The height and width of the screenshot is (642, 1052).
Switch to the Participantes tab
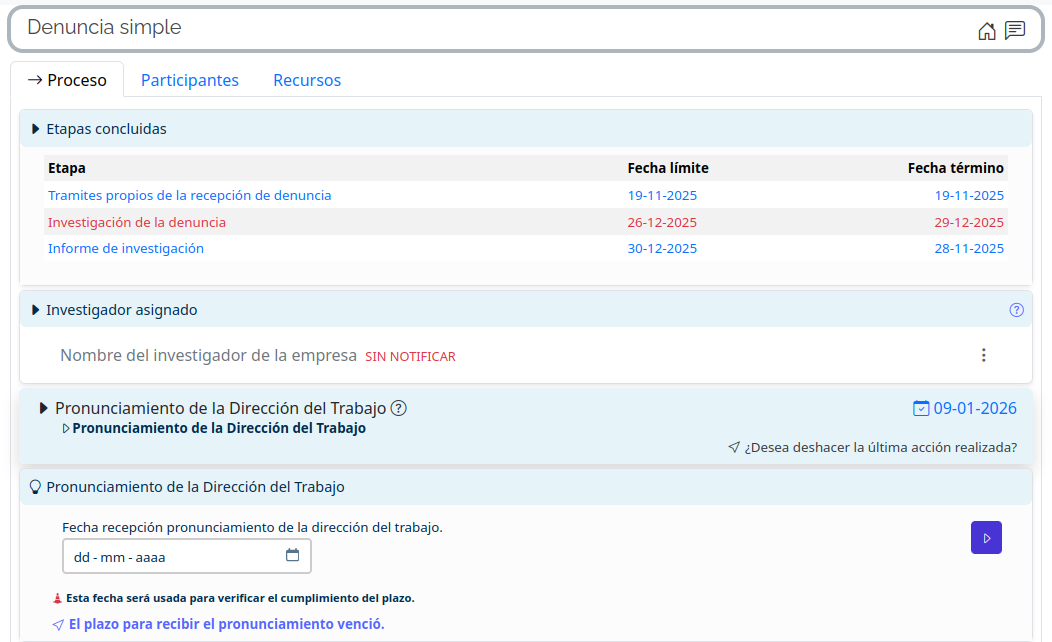coord(190,80)
